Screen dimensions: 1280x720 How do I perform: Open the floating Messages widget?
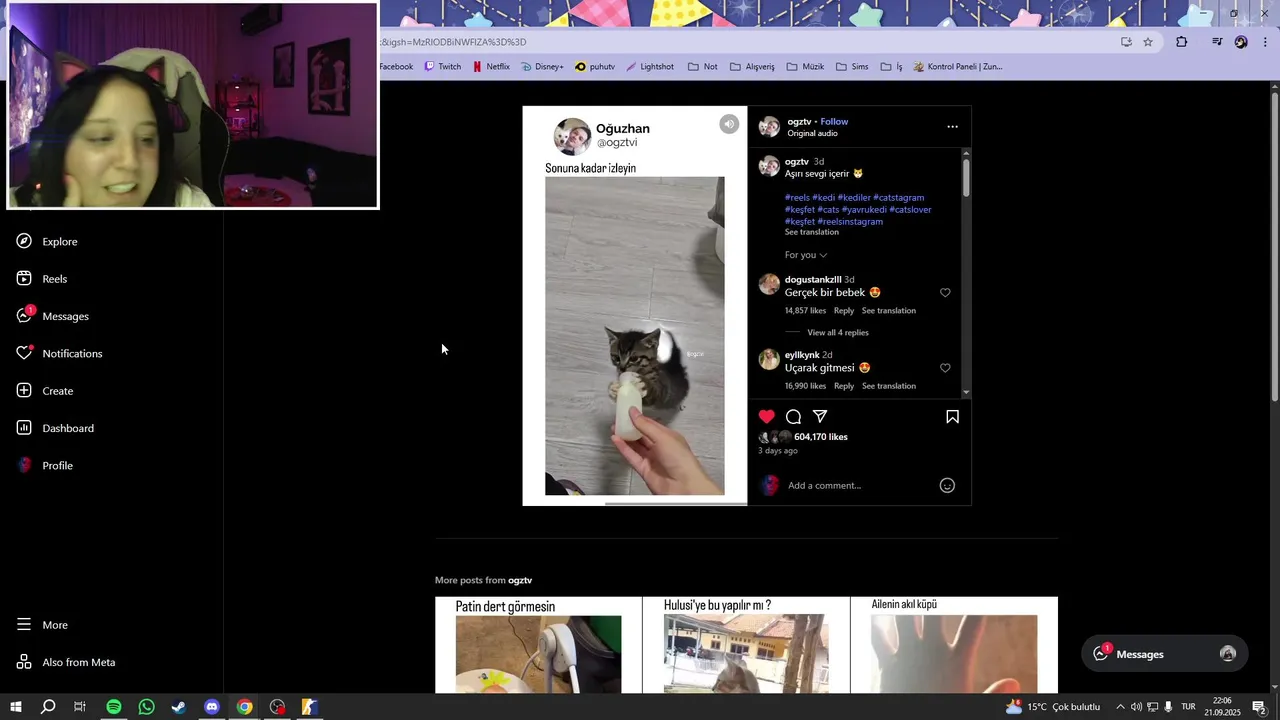tap(1165, 654)
